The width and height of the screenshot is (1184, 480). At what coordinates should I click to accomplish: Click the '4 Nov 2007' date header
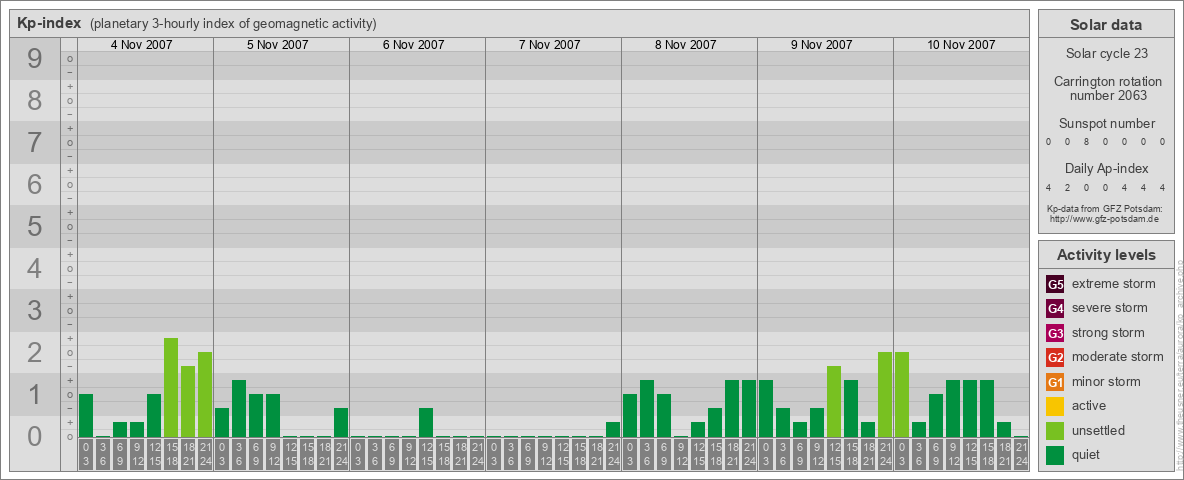[x=141, y=45]
